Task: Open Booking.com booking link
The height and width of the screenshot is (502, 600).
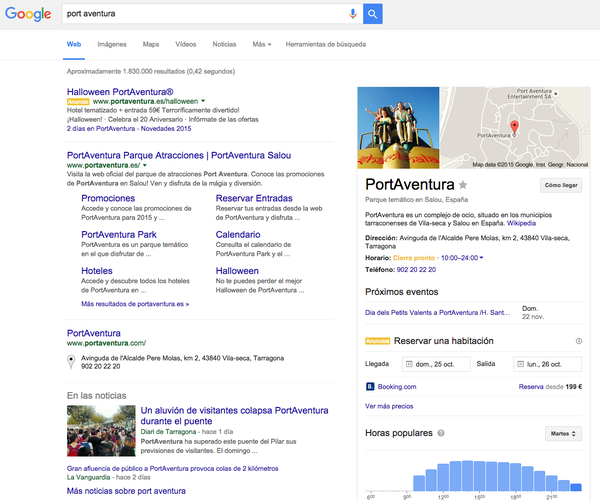Action: [x=397, y=387]
